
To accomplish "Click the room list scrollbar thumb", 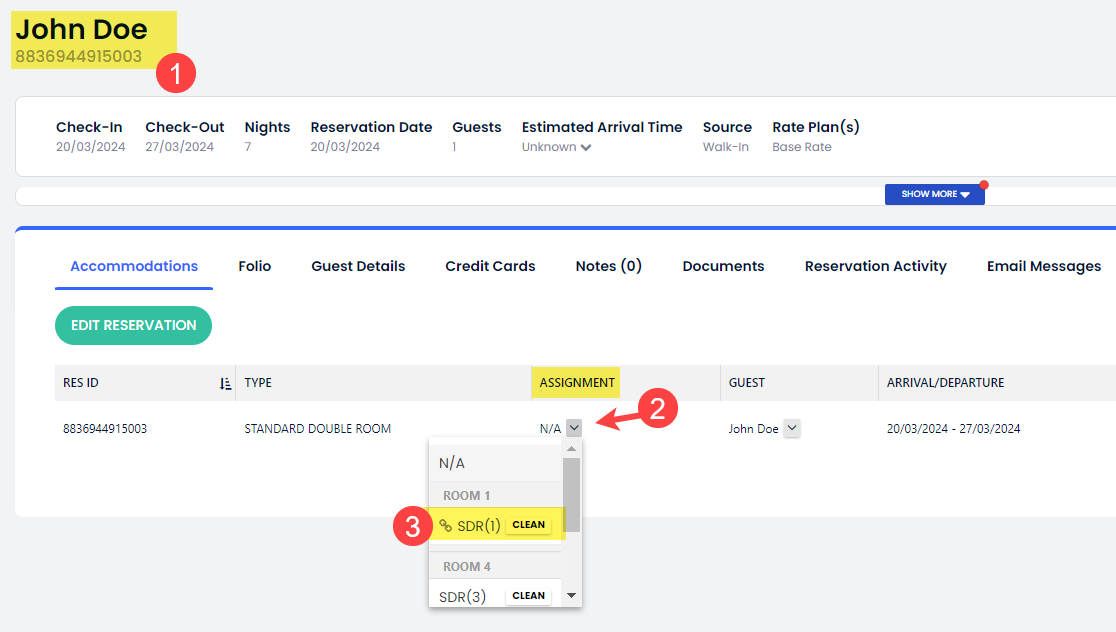I will 571,493.
